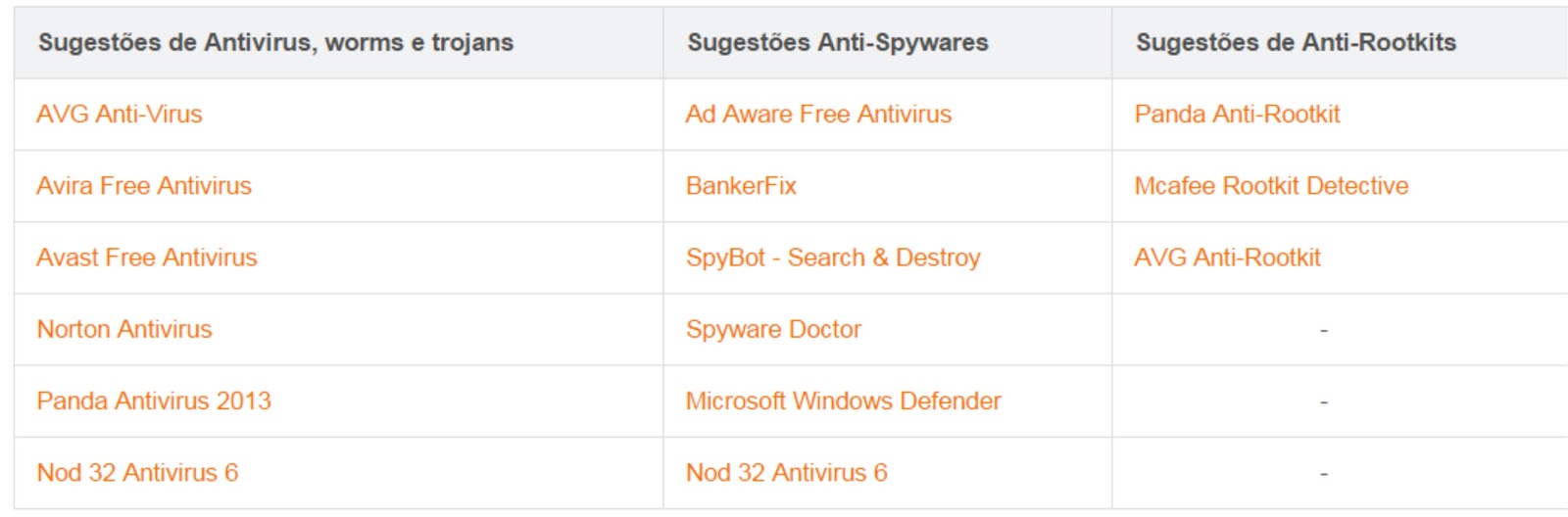Open SpyBot - Search & Destroy link

833,258
